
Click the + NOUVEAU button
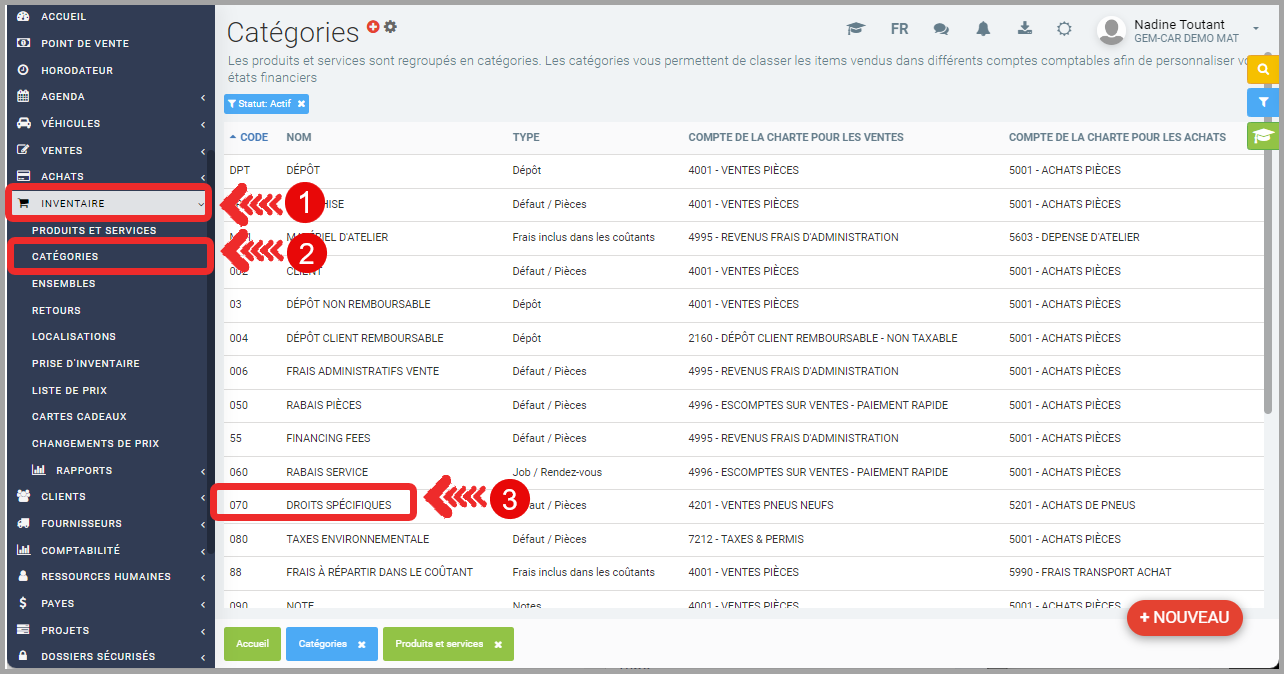pos(1184,618)
